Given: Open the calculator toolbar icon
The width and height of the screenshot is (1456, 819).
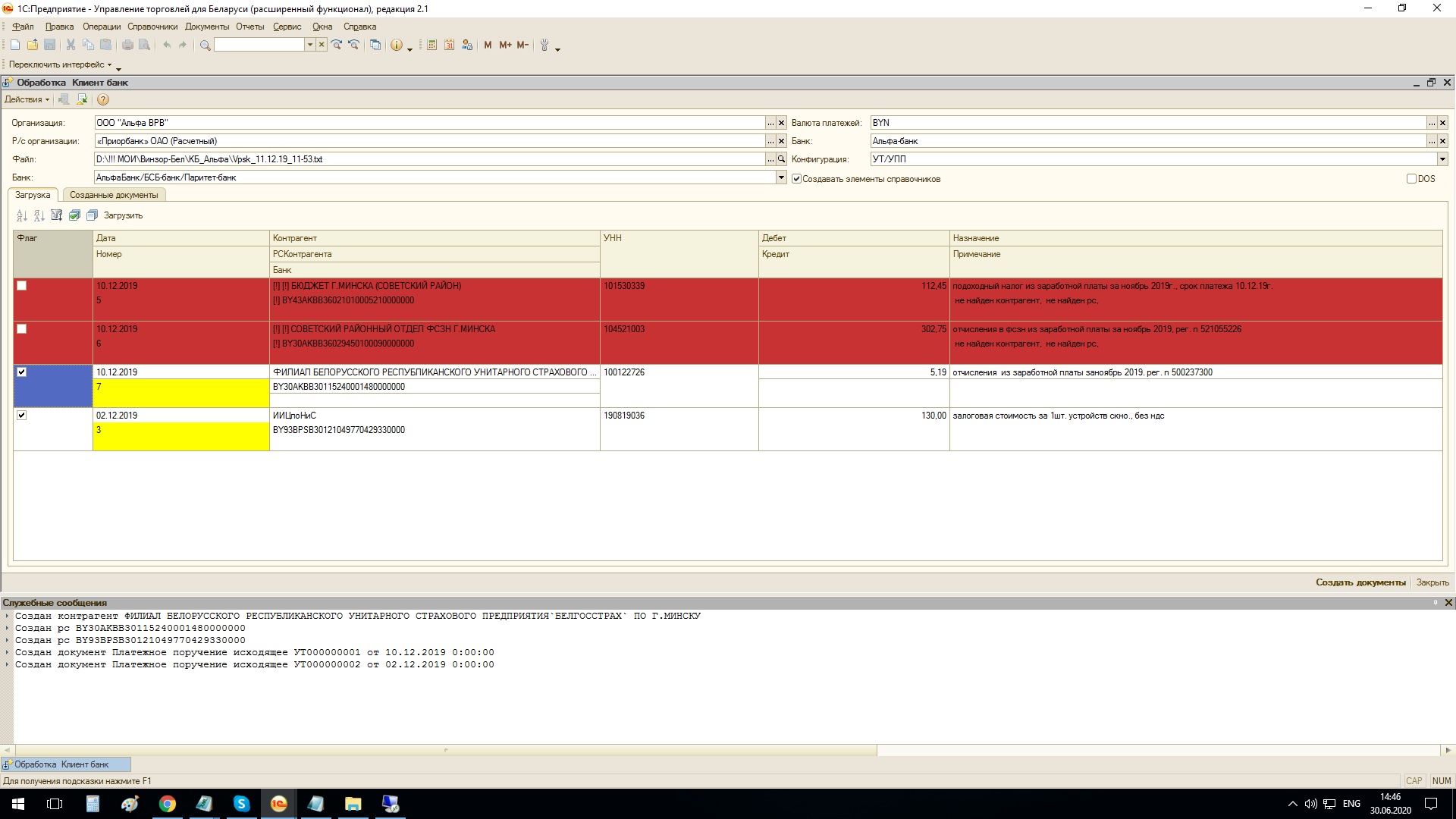Looking at the screenshot, I should pos(431,45).
